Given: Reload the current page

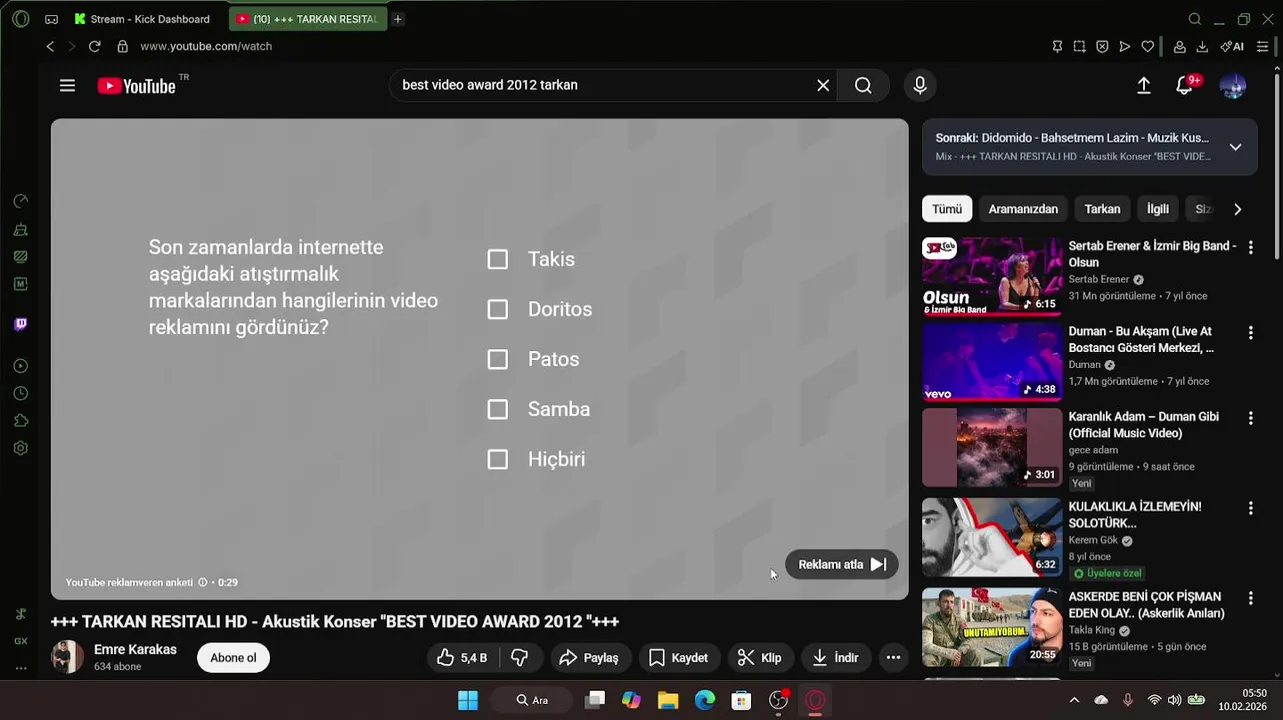Looking at the screenshot, I should coord(94,46).
